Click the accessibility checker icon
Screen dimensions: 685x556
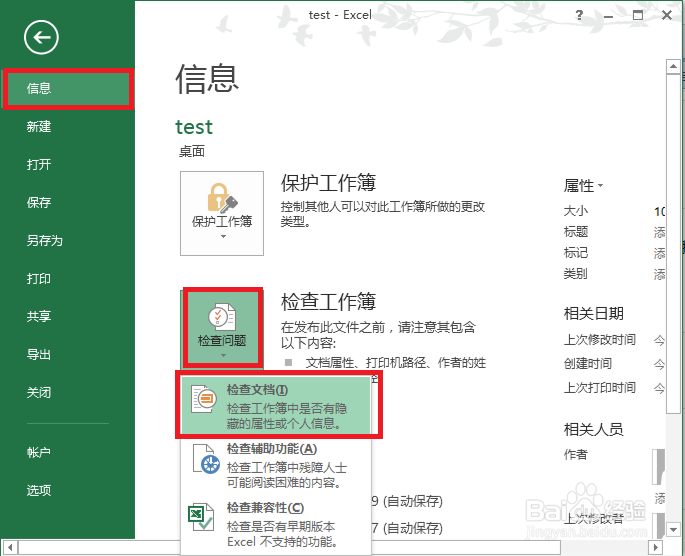coord(206,459)
